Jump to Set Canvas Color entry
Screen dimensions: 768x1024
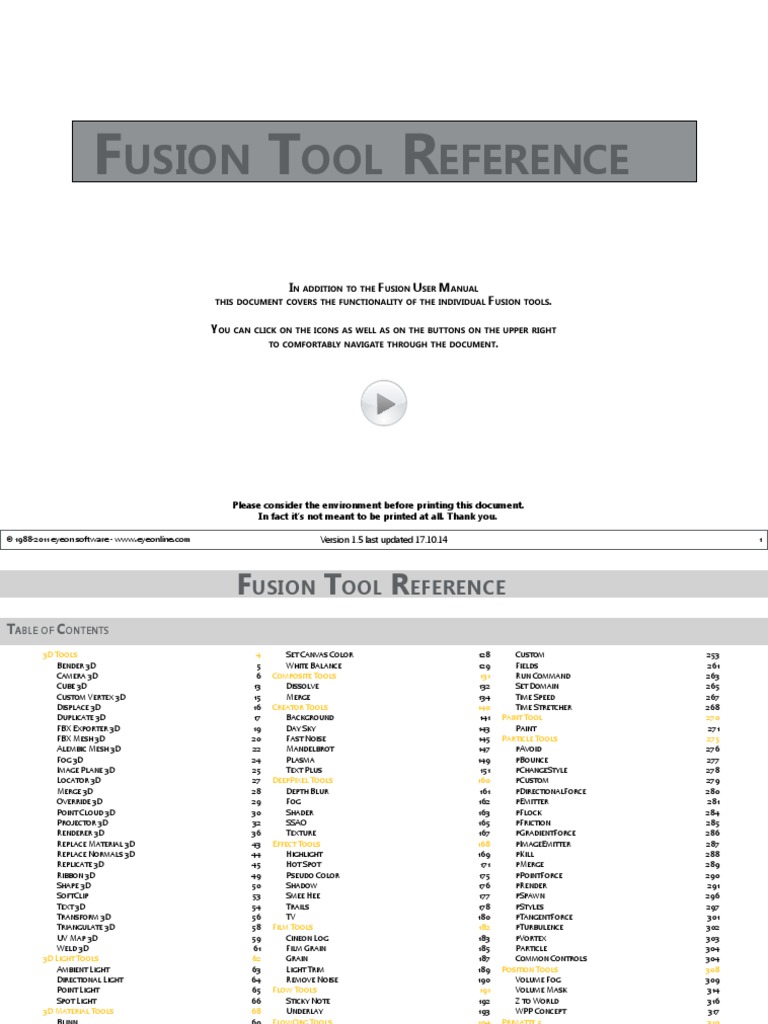(319, 654)
